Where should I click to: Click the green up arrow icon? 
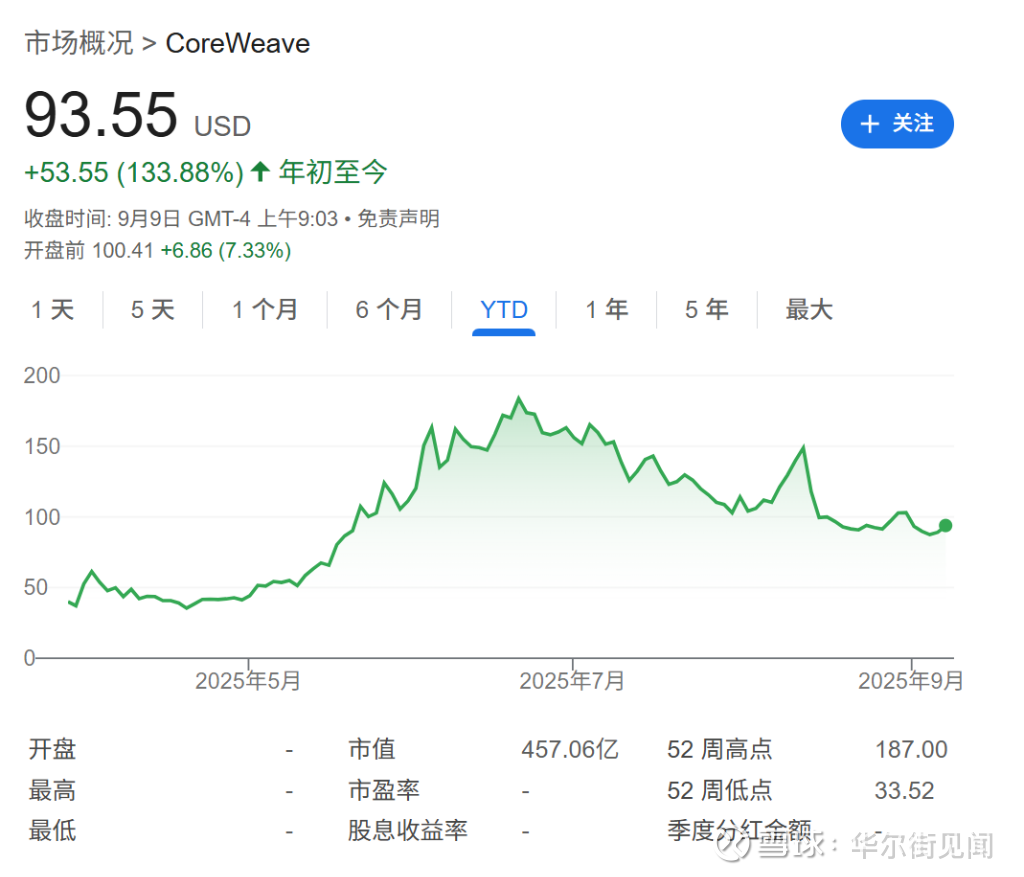260,172
